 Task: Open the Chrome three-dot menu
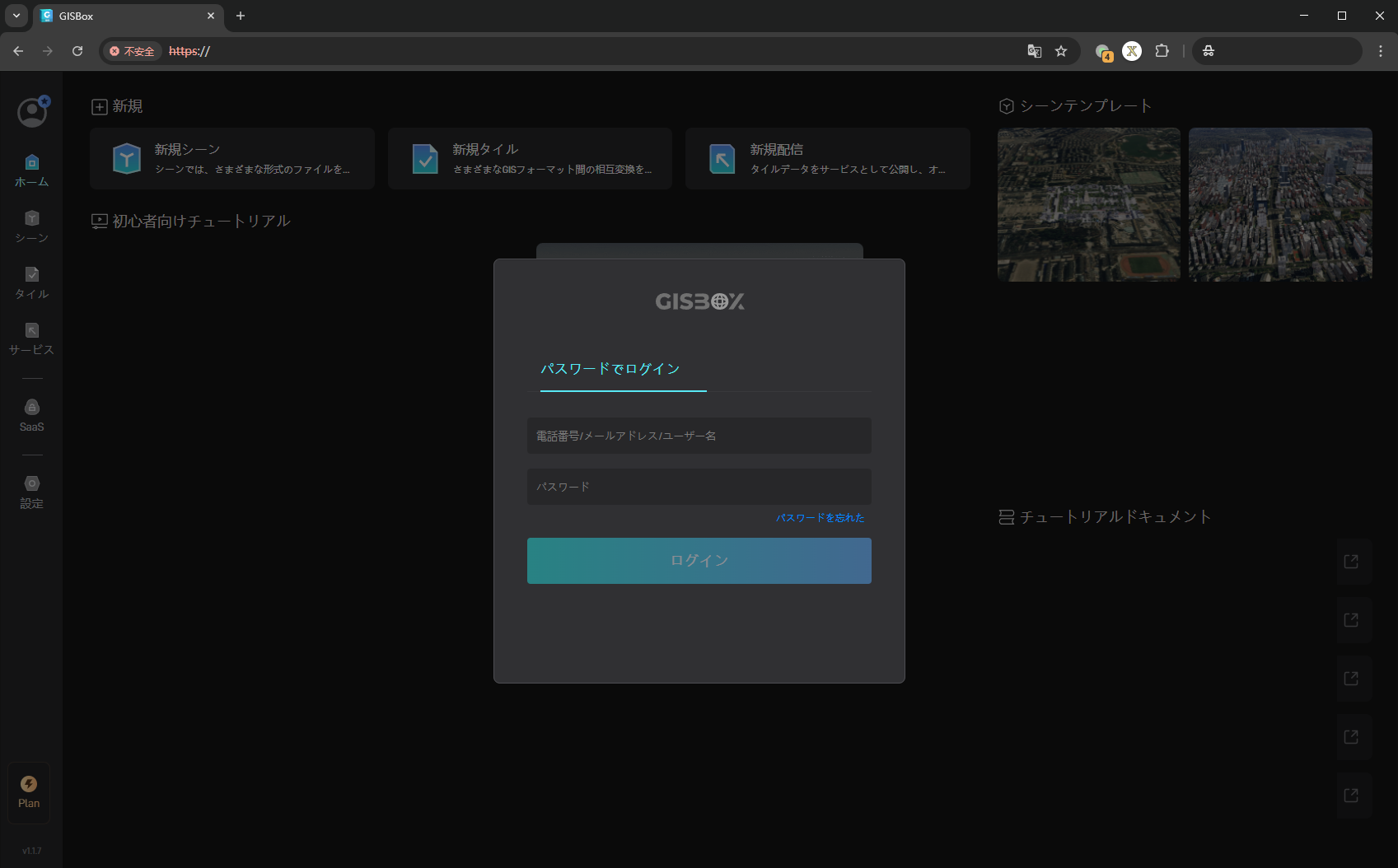[x=1381, y=51]
